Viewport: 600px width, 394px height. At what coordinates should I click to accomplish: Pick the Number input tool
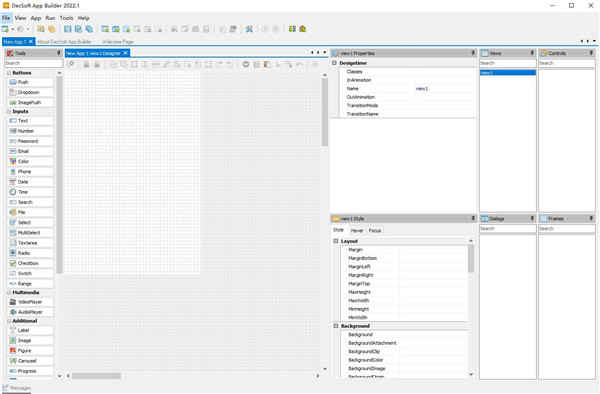coord(31,131)
